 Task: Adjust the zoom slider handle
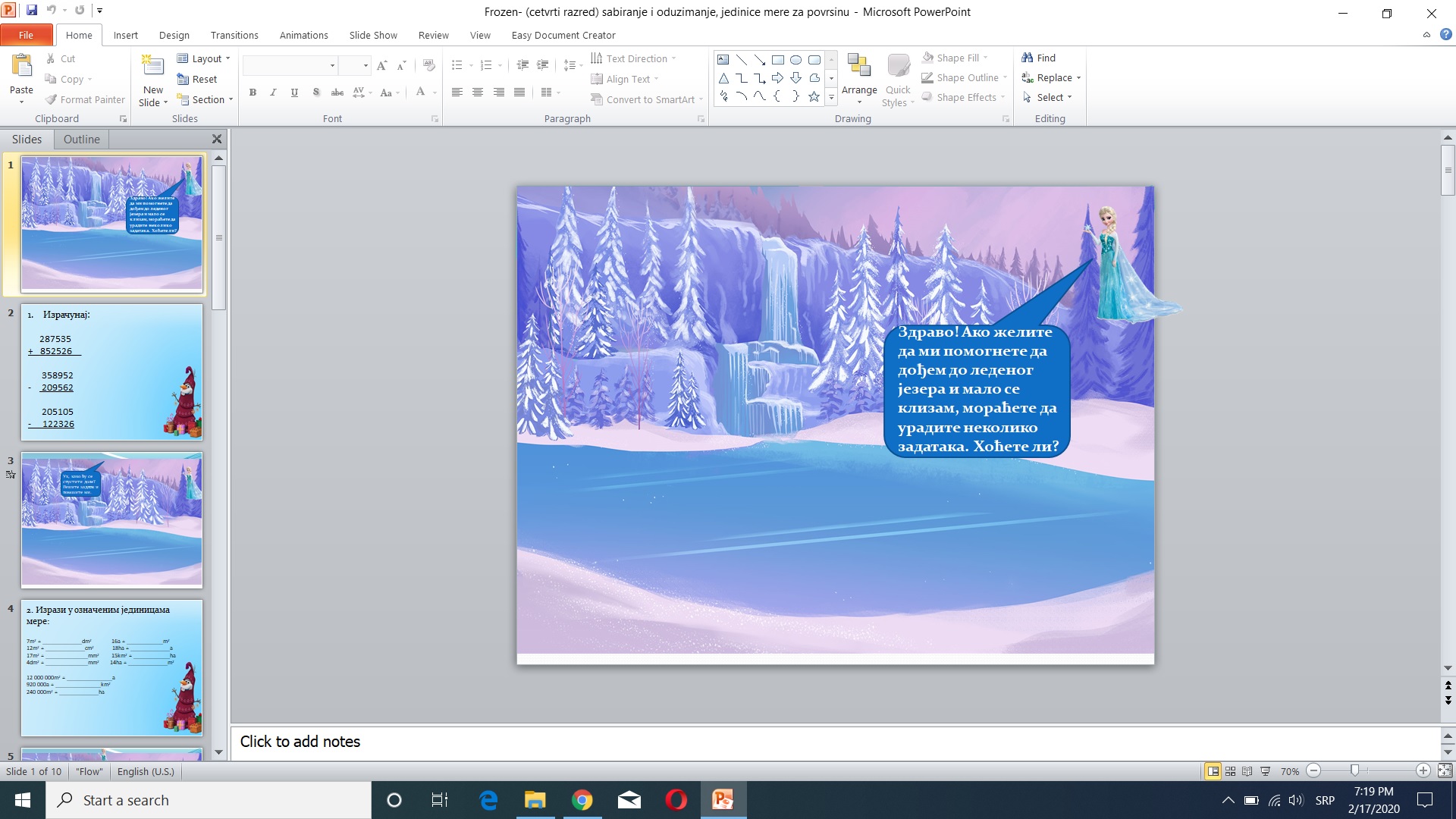[1355, 771]
